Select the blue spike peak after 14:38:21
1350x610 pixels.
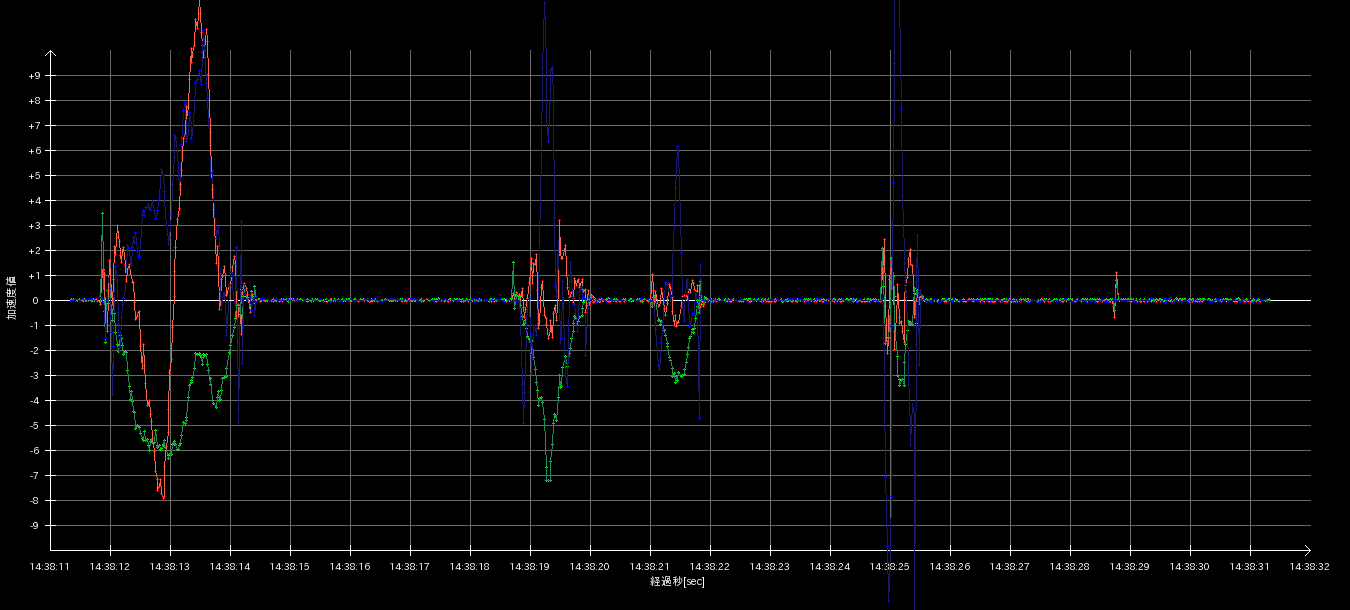pyautogui.click(x=678, y=147)
